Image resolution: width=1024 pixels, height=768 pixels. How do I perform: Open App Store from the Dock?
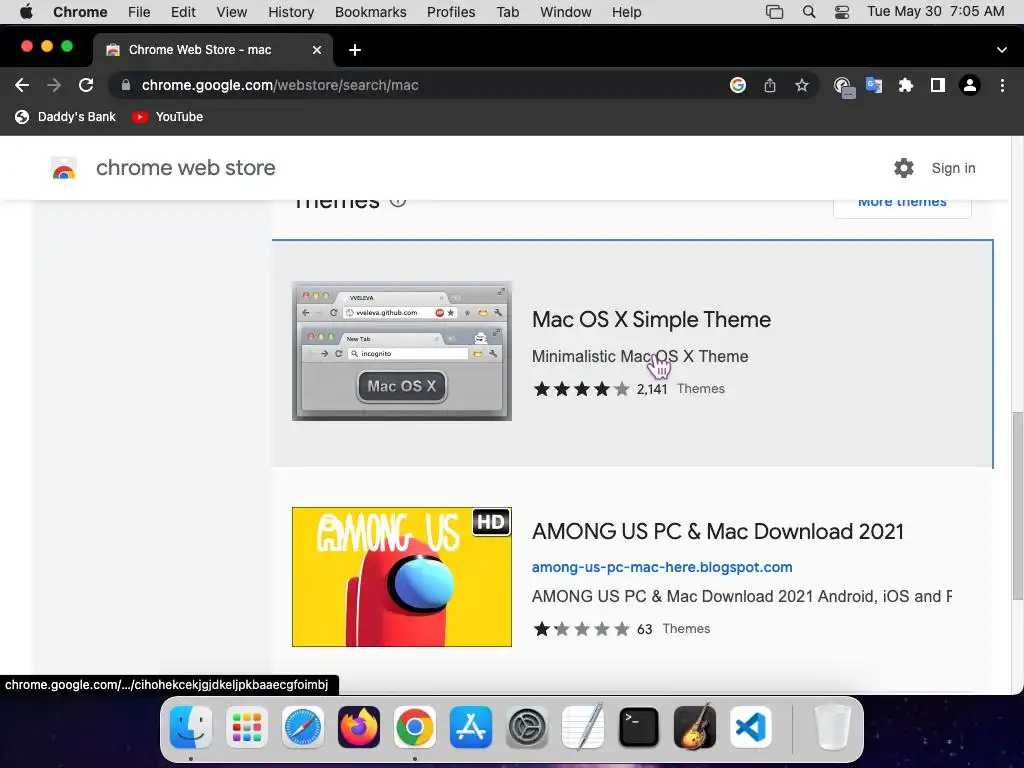tap(471, 727)
